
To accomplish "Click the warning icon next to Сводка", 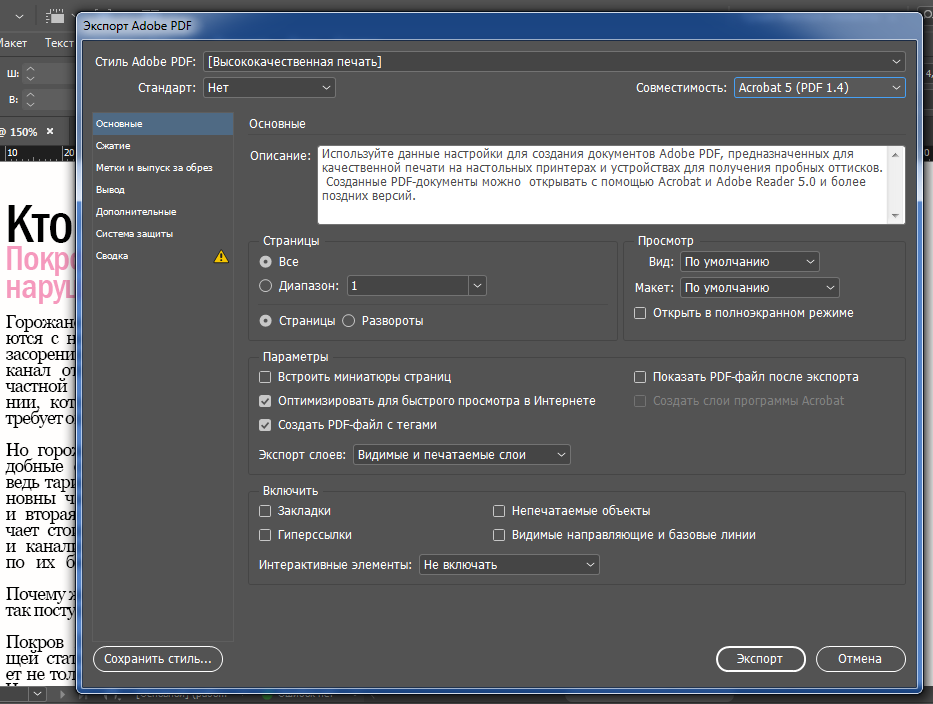I will coord(221,256).
